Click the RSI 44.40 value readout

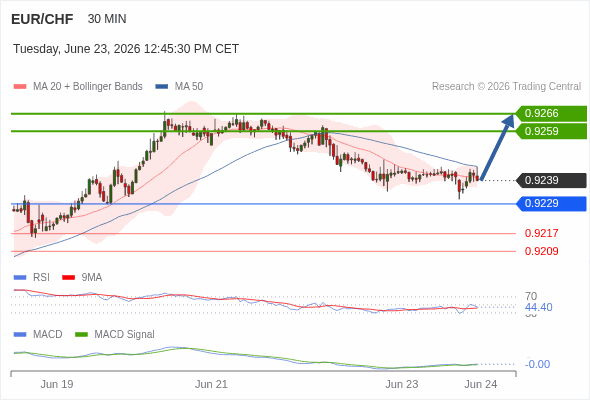coord(538,307)
